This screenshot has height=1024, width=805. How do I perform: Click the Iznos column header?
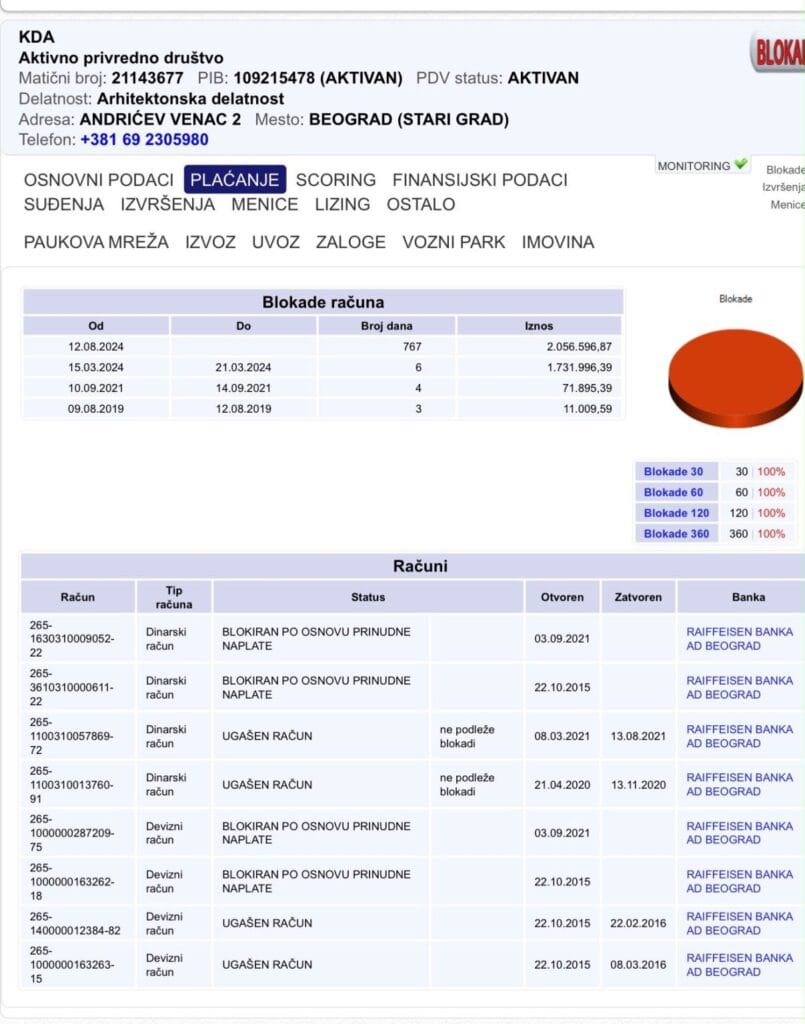click(x=539, y=325)
